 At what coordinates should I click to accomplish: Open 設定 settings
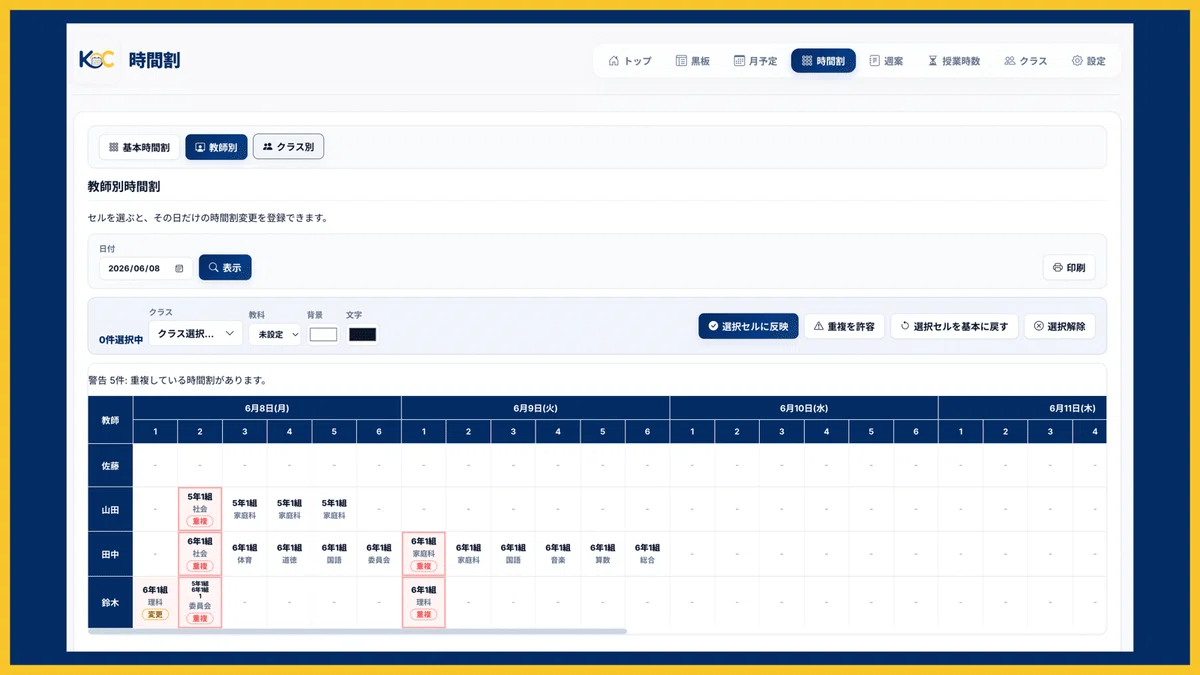1088,61
